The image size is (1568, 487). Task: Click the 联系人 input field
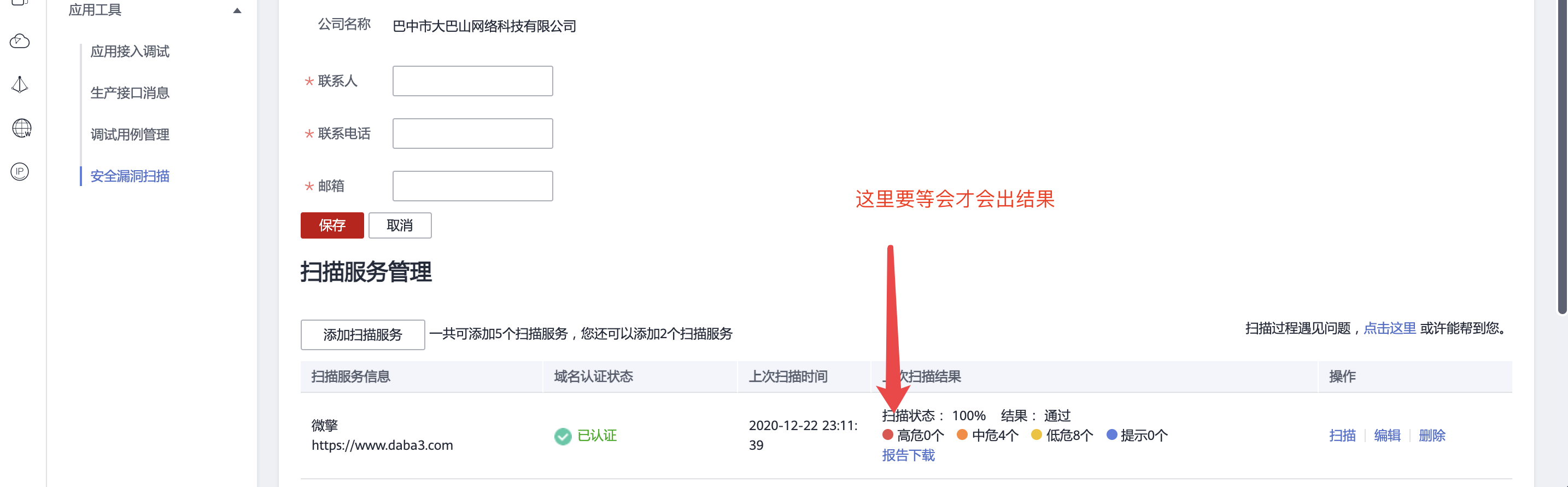472,81
